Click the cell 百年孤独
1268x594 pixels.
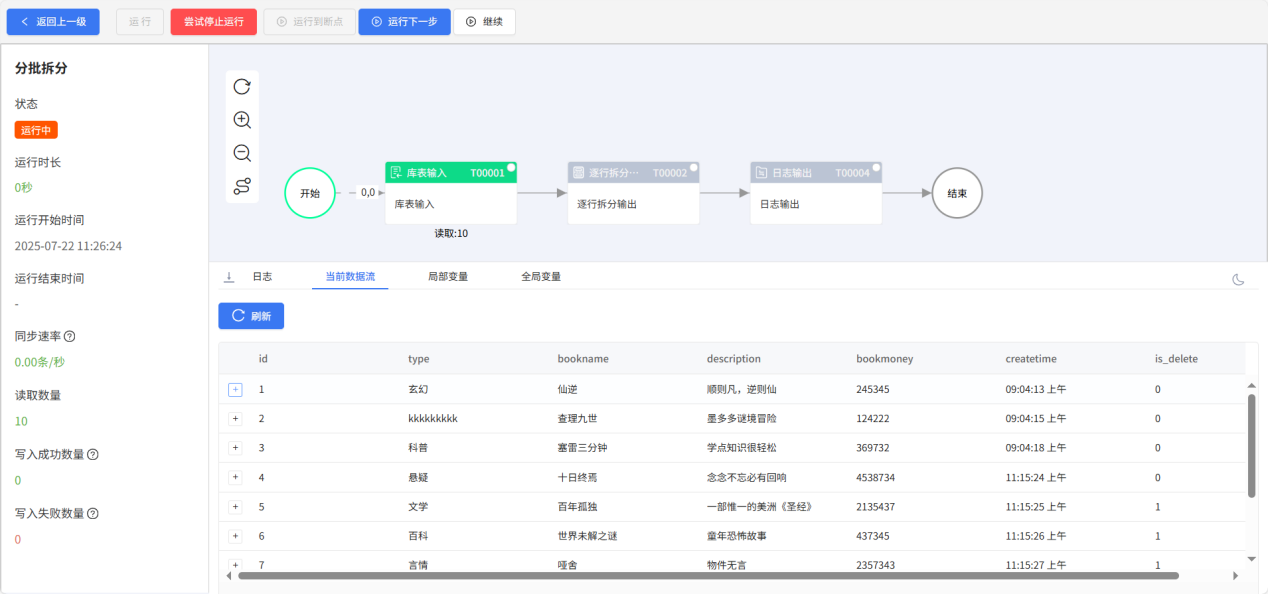click(x=578, y=507)
